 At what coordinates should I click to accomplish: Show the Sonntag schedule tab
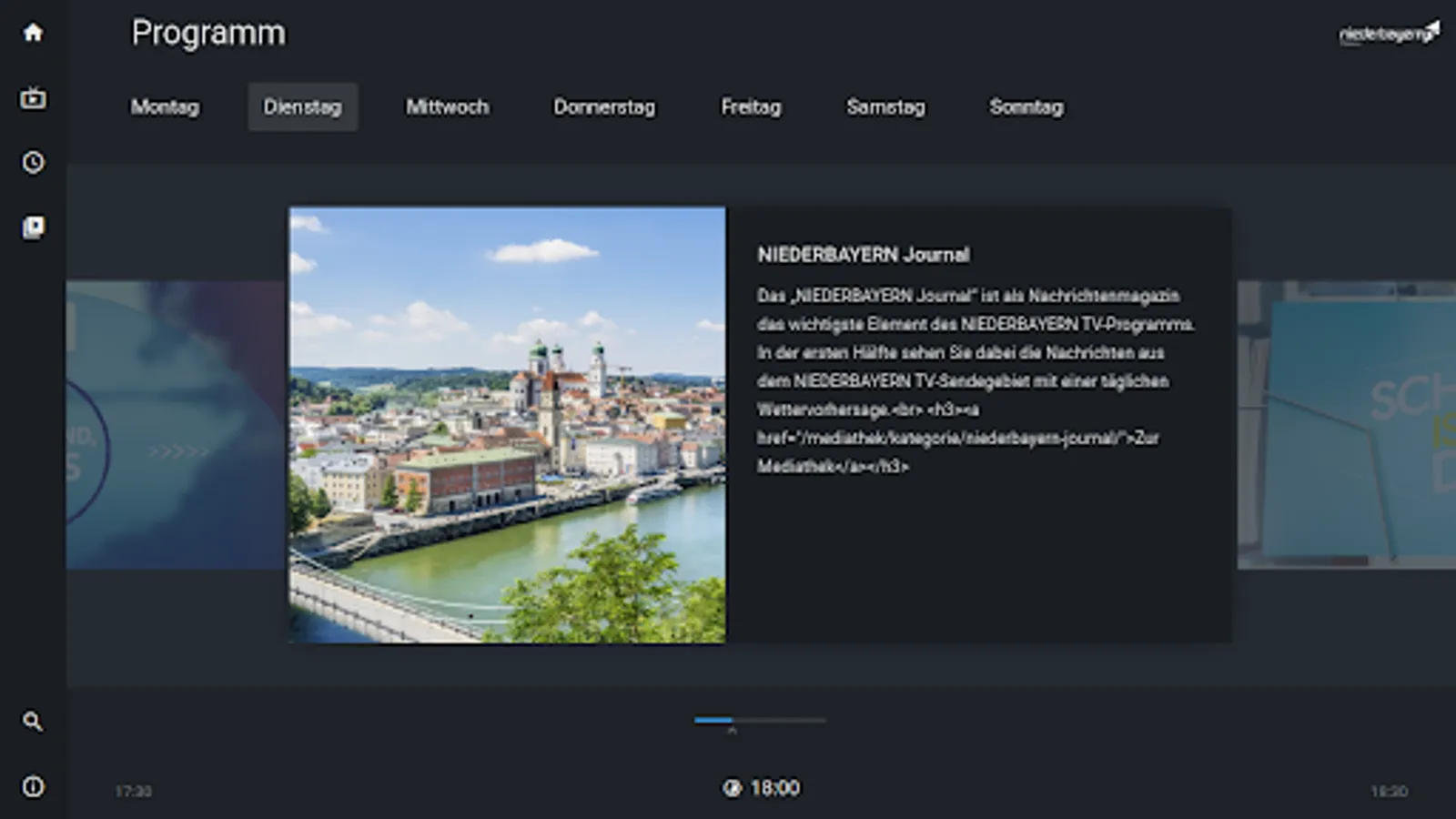(1026, 106)
